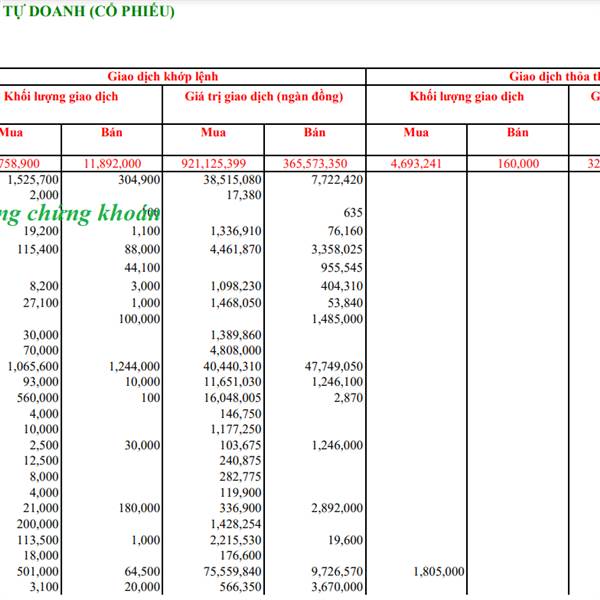Click cell 27,100
Image resolution: width=600 pixels, height=600 pixels.
41,303
